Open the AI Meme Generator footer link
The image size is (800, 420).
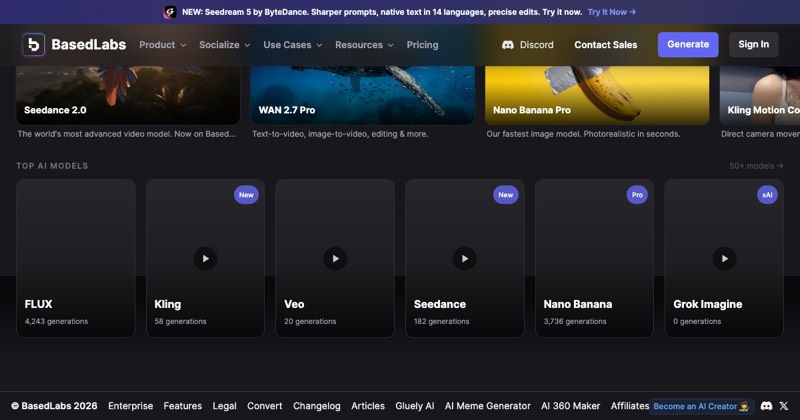tap(488, 406)
